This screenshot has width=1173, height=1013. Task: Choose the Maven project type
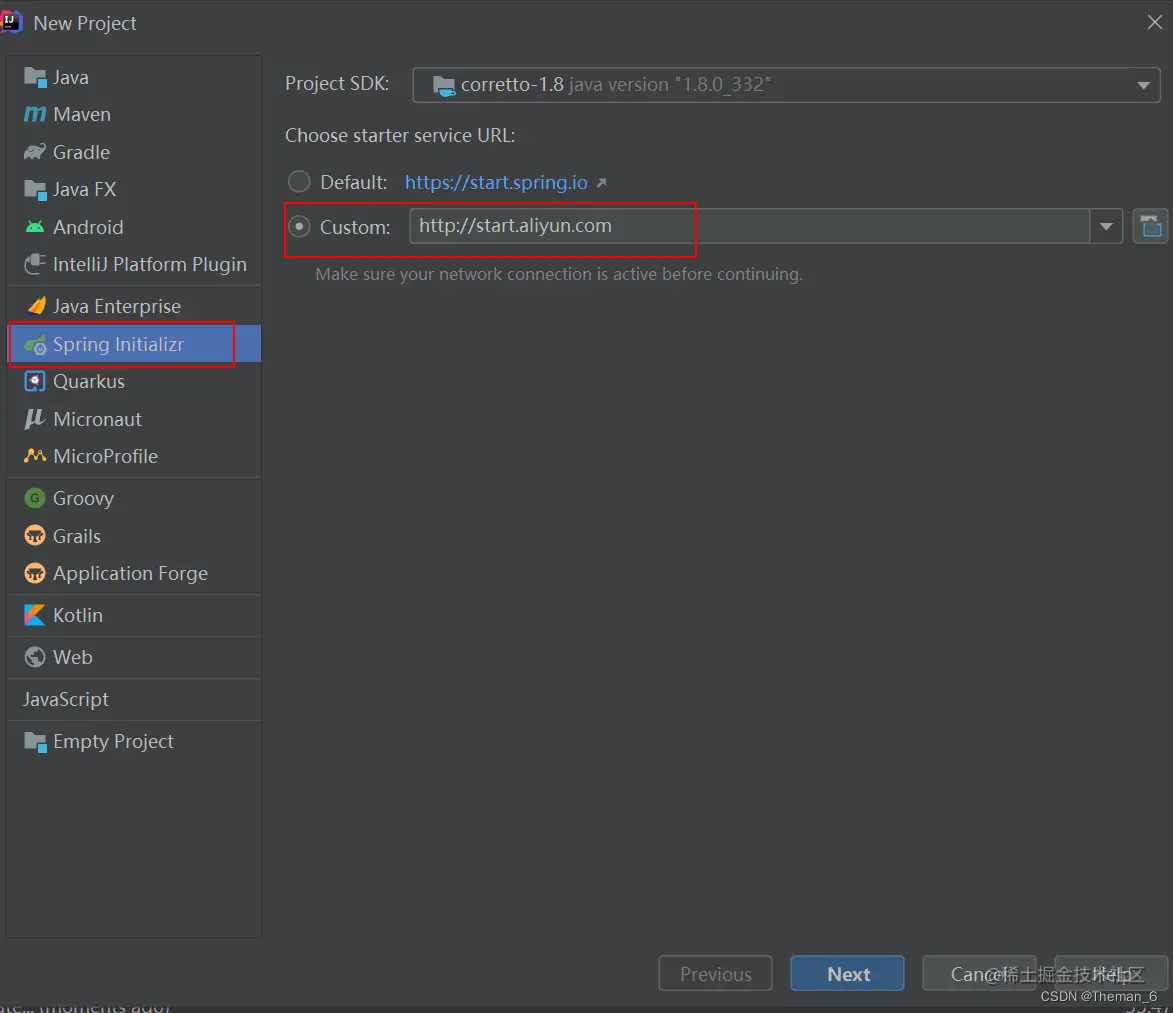(x=135, y=114)
